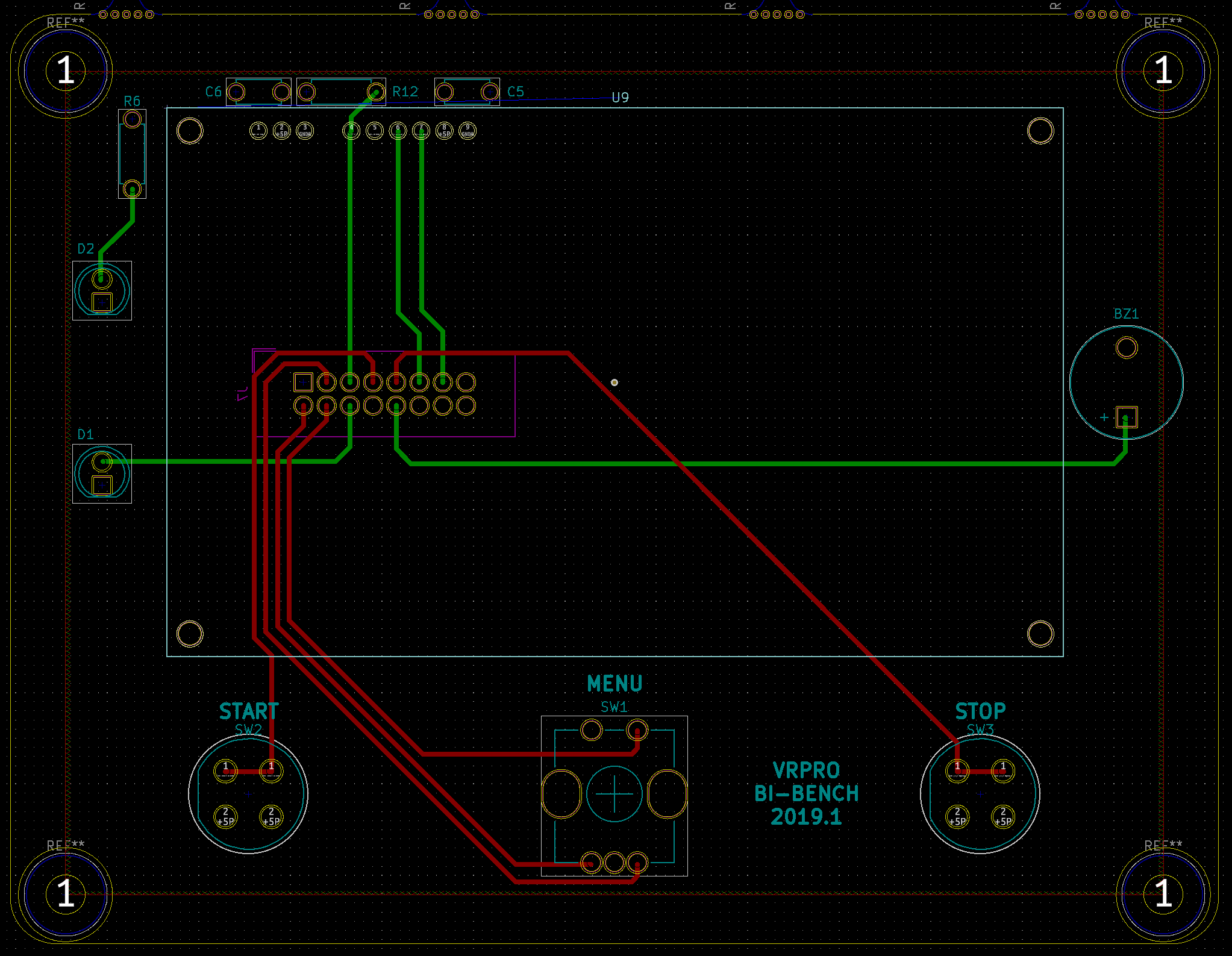
Task: Click the center cross of SW1 switch
Action: (x=614, y=794)
